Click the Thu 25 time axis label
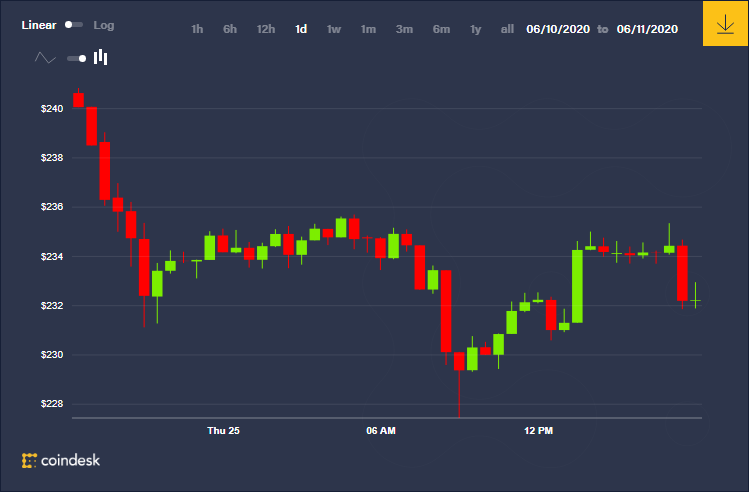This screenshot has width=749, height=492. click(x=224, y=430)
